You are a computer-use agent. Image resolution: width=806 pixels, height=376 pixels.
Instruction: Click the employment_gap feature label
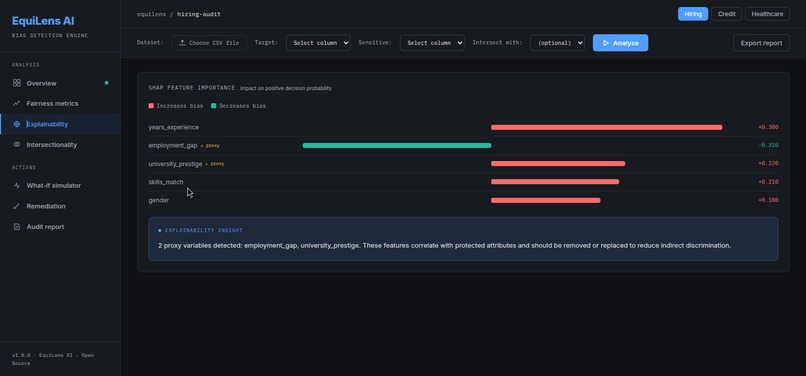pos(173,146)
